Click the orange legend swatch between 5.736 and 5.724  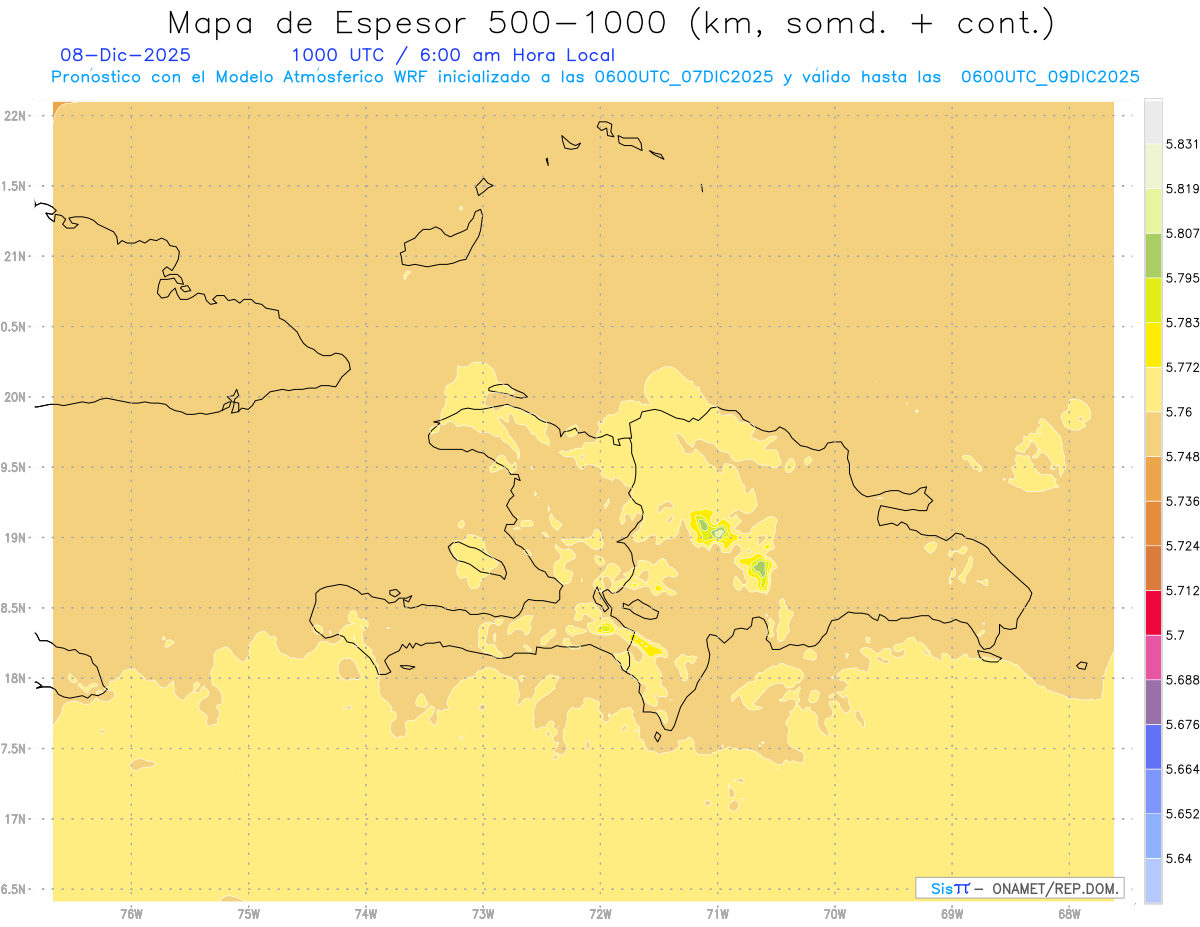tap(1153, 523)
